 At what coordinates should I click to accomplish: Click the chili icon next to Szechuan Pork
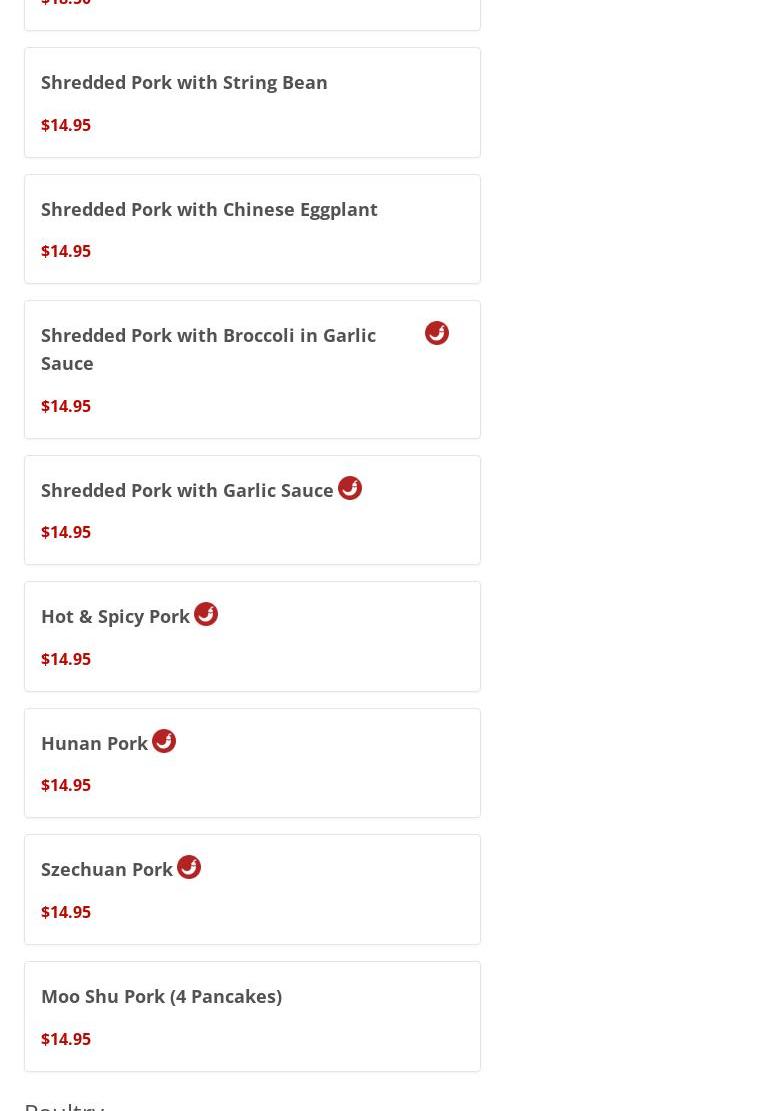point(188,867)
